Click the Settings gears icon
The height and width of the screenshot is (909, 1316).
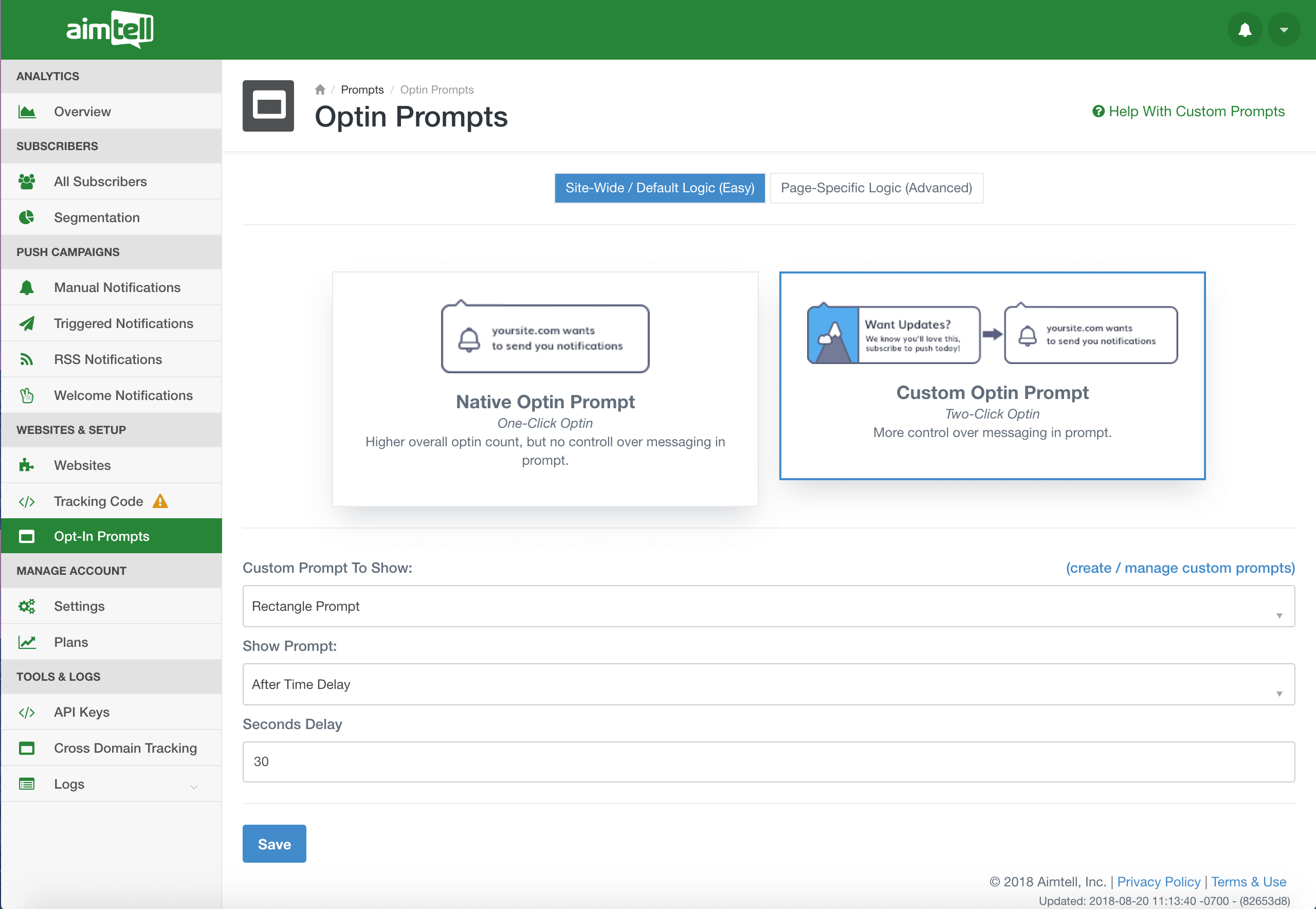(27, 606)
